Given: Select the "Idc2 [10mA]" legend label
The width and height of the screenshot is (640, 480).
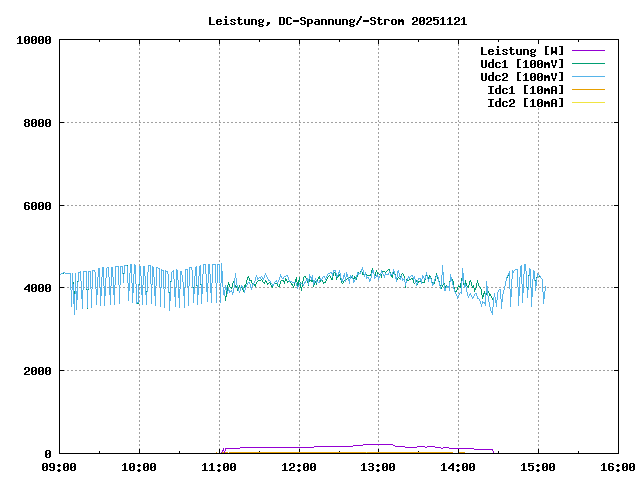Looking at the screenshot, I should coord(525,103).
